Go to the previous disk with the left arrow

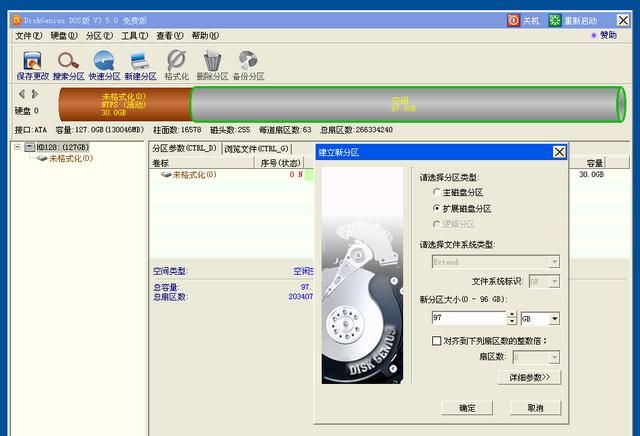pyautogui.click(x=22, y=94)
